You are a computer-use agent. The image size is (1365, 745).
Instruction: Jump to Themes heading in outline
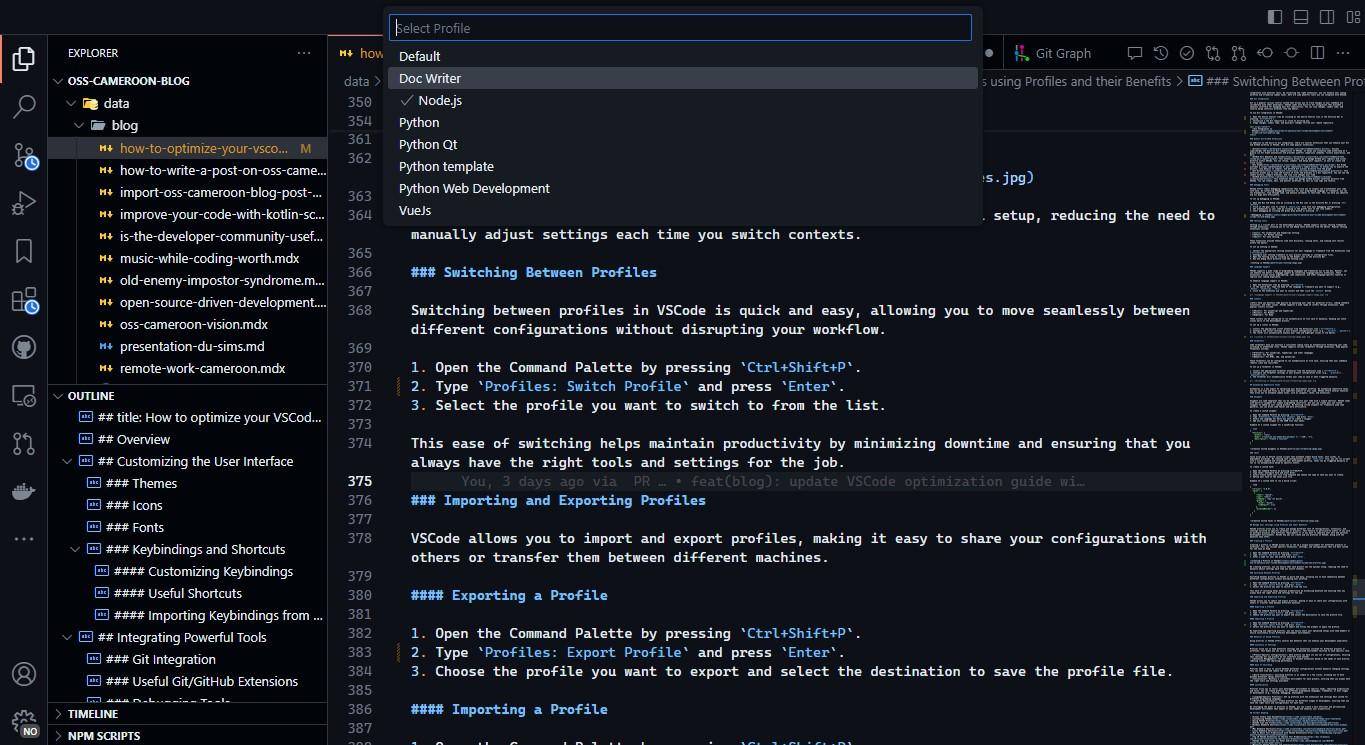188,483
